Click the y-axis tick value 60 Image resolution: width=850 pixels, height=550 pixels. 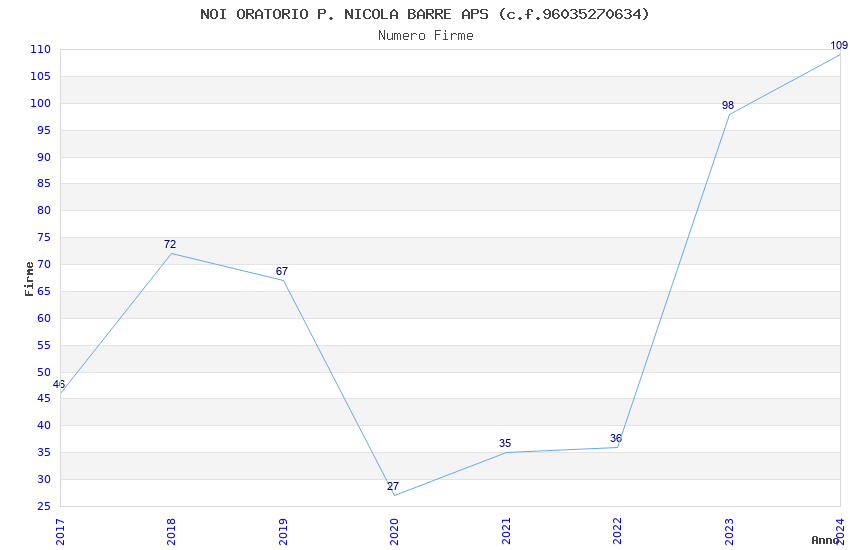coord(44,318)
